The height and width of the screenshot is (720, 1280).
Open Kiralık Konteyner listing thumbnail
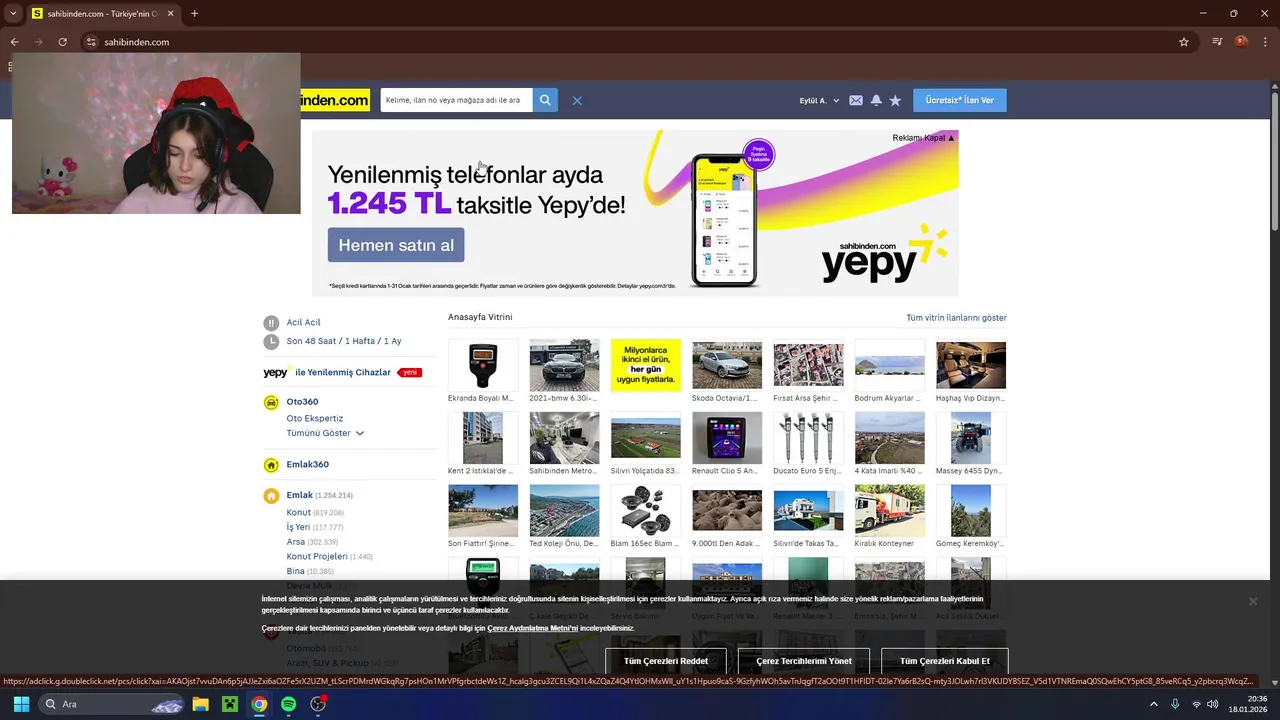point(889,510)
